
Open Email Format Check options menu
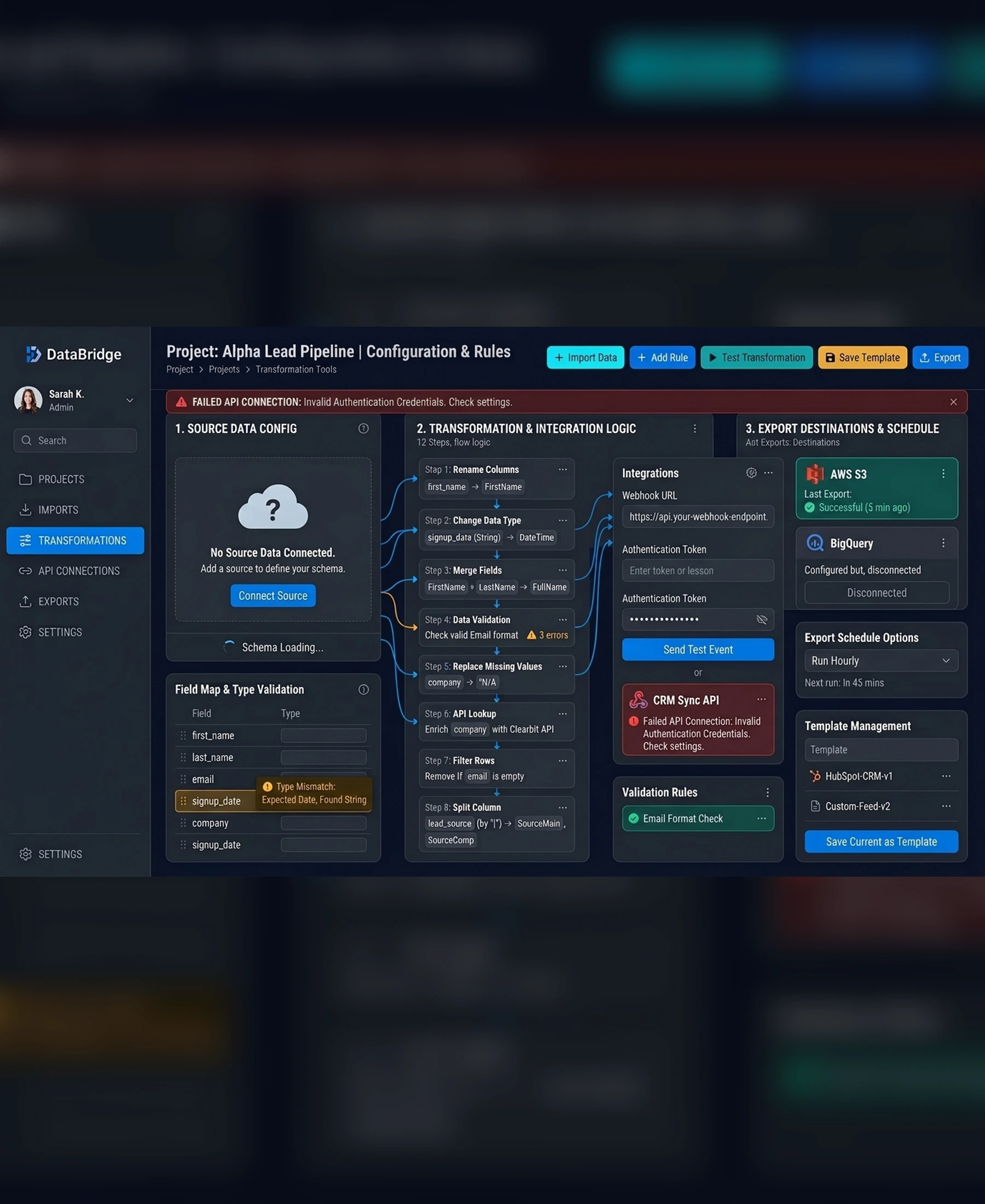(x=761, y=818)
